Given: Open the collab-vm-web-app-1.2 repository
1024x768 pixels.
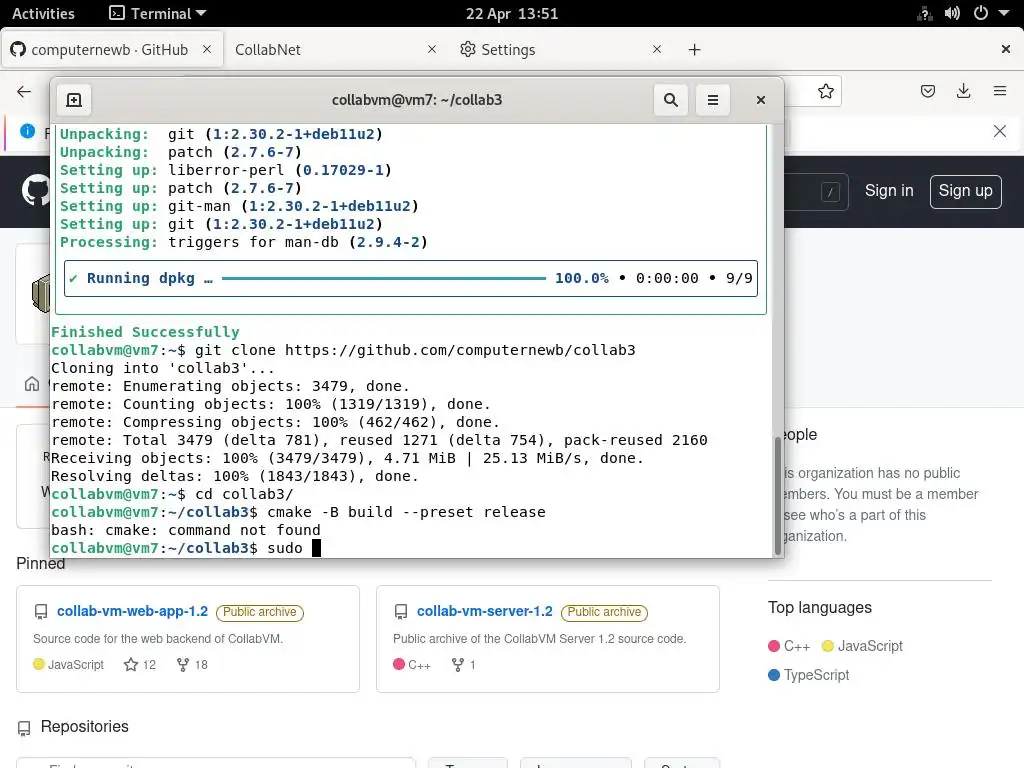Looking at the screenshot, I should 133,611.
